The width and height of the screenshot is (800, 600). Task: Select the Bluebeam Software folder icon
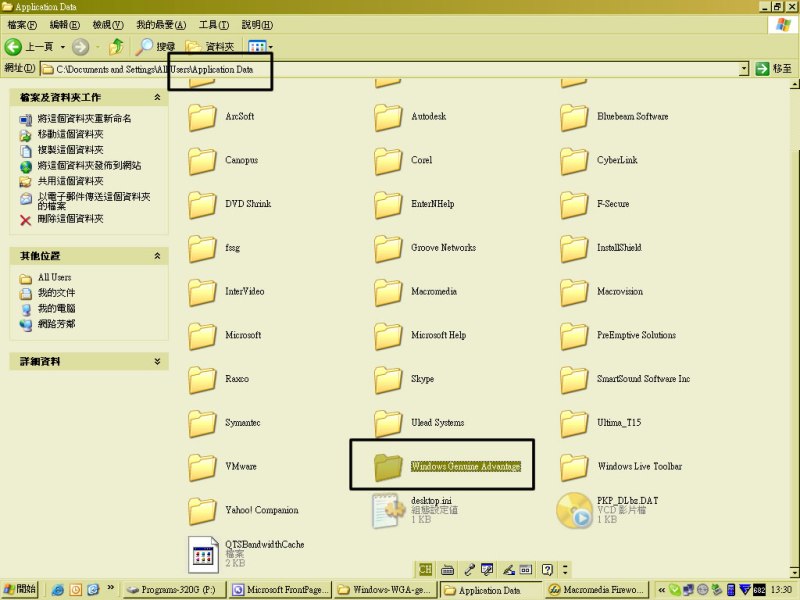pos(574,117)
